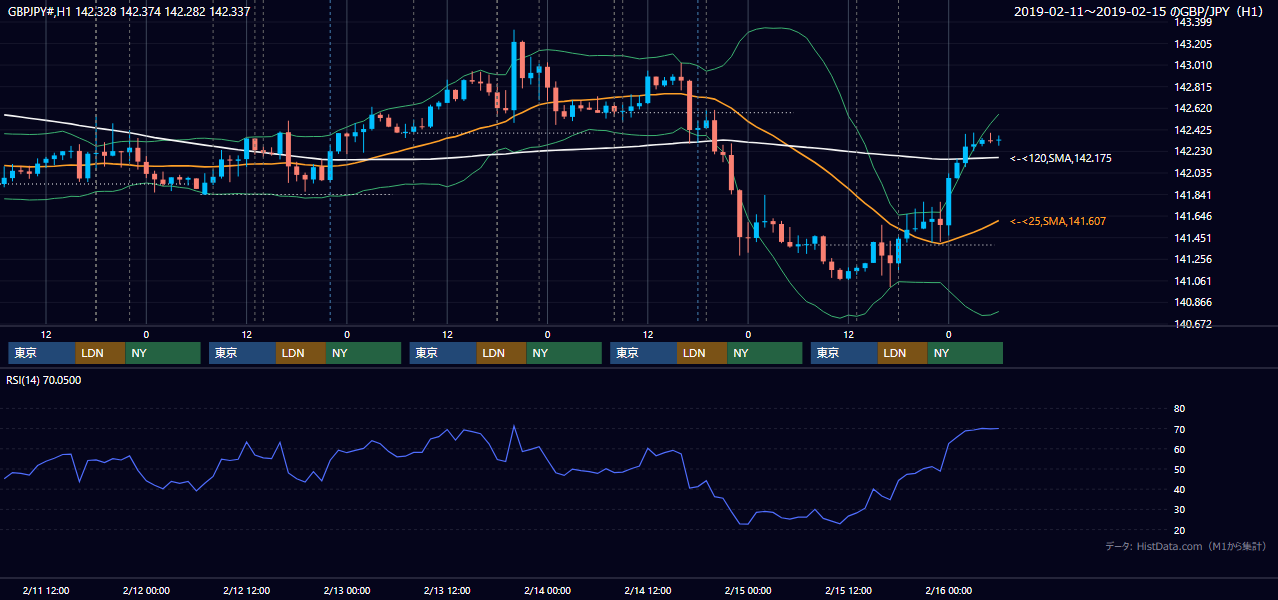1278x600 pixels.
Task: Click the RSI(14) 70.0500 indicator label
Action: (44, 380)
